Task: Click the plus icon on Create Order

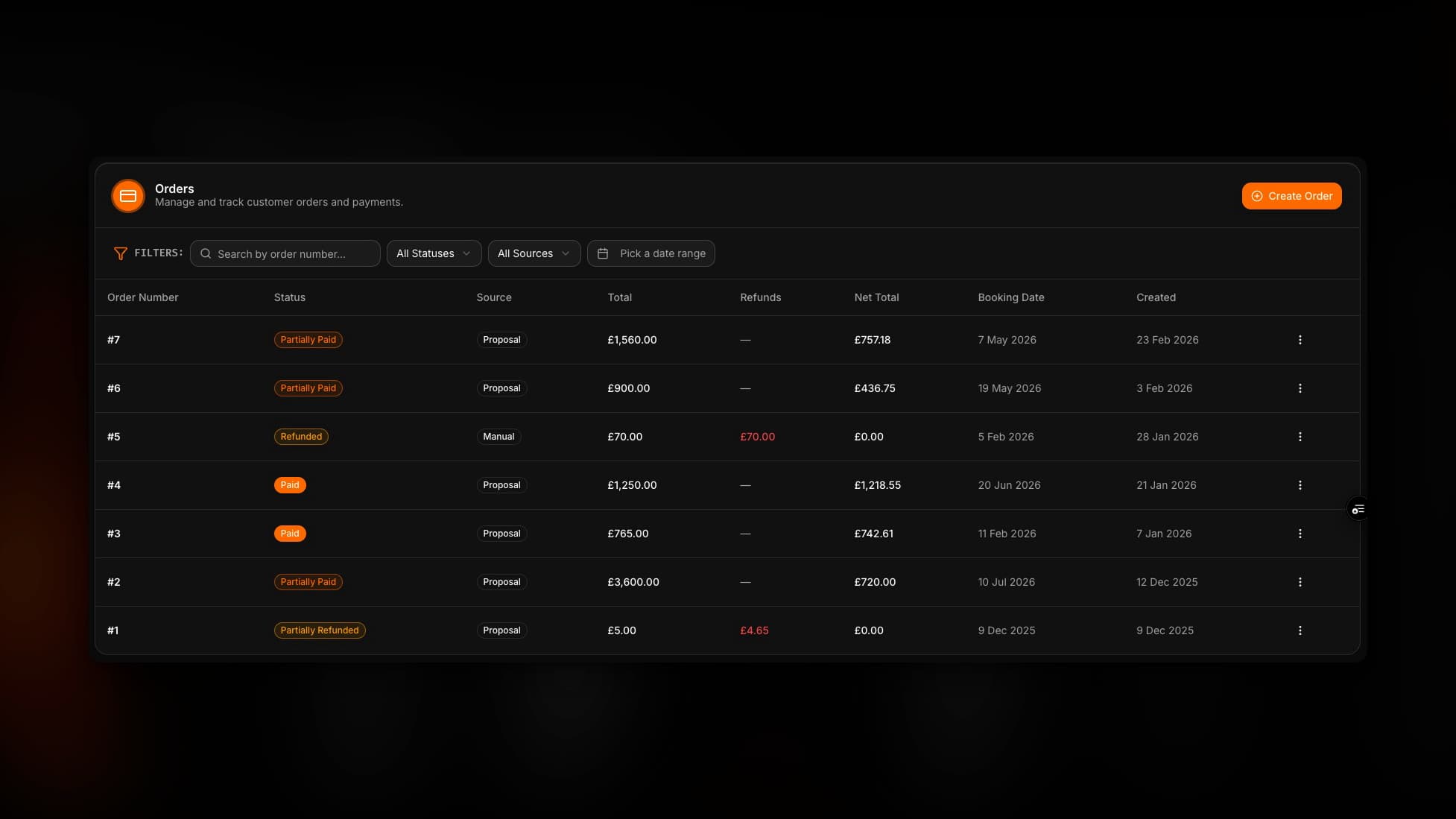Action: point(1257,195)
